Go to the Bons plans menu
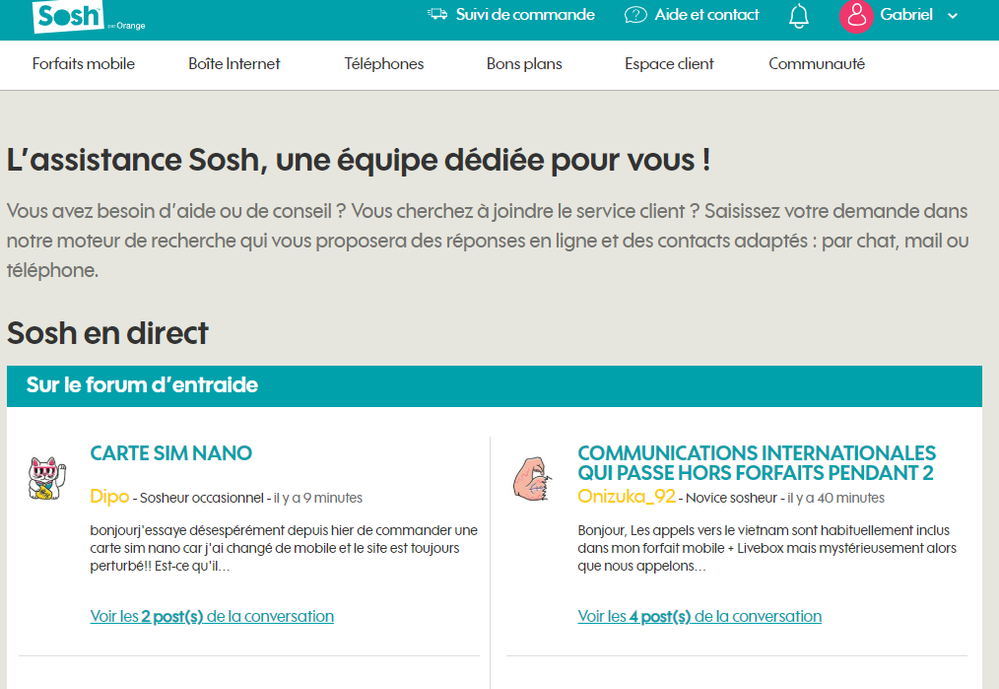The height and width of the screenshot is (689, 999). [x=524, y=64]
